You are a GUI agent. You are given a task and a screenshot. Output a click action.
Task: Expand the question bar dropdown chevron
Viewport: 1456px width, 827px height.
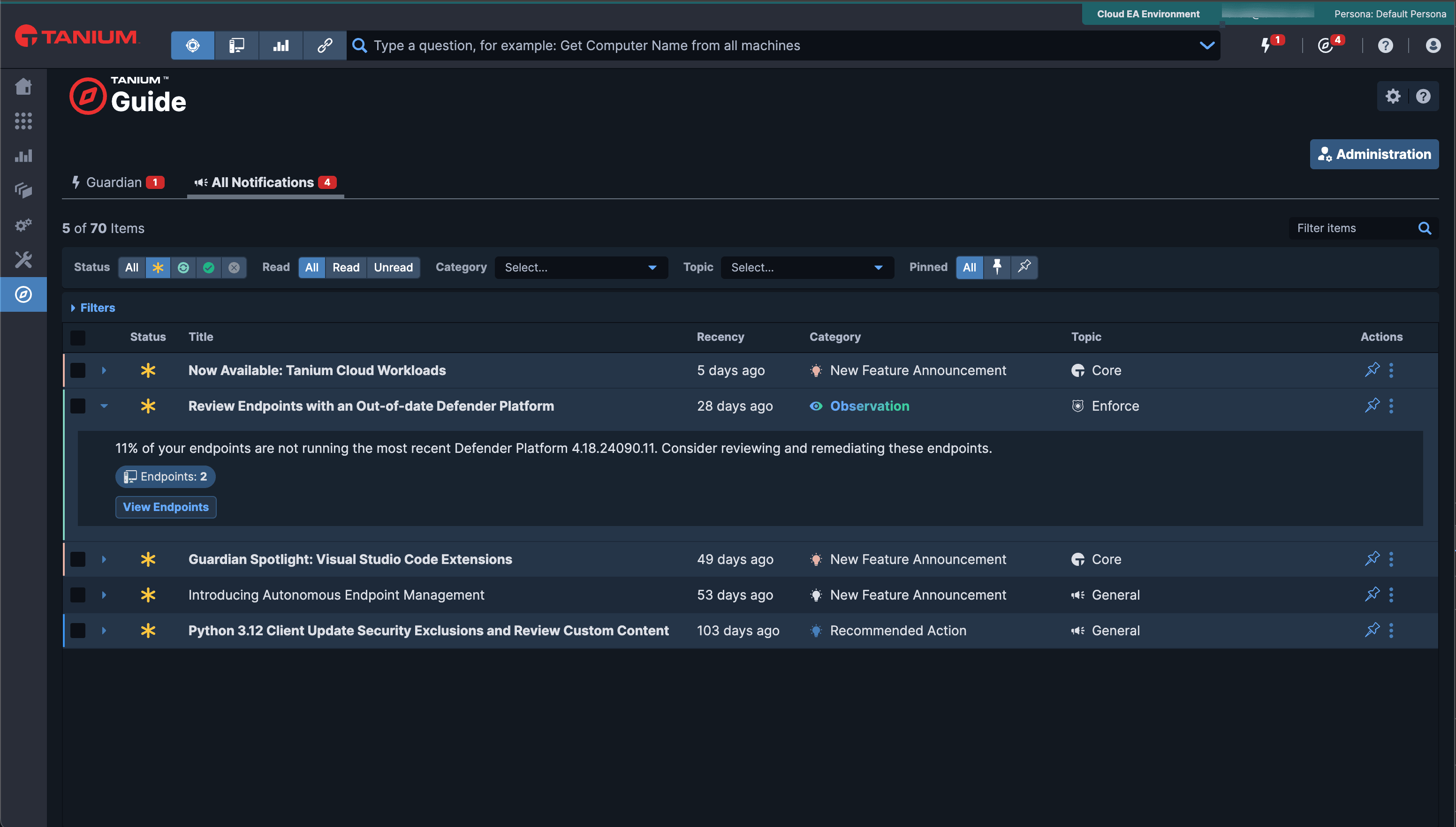tap(1206, 45)
